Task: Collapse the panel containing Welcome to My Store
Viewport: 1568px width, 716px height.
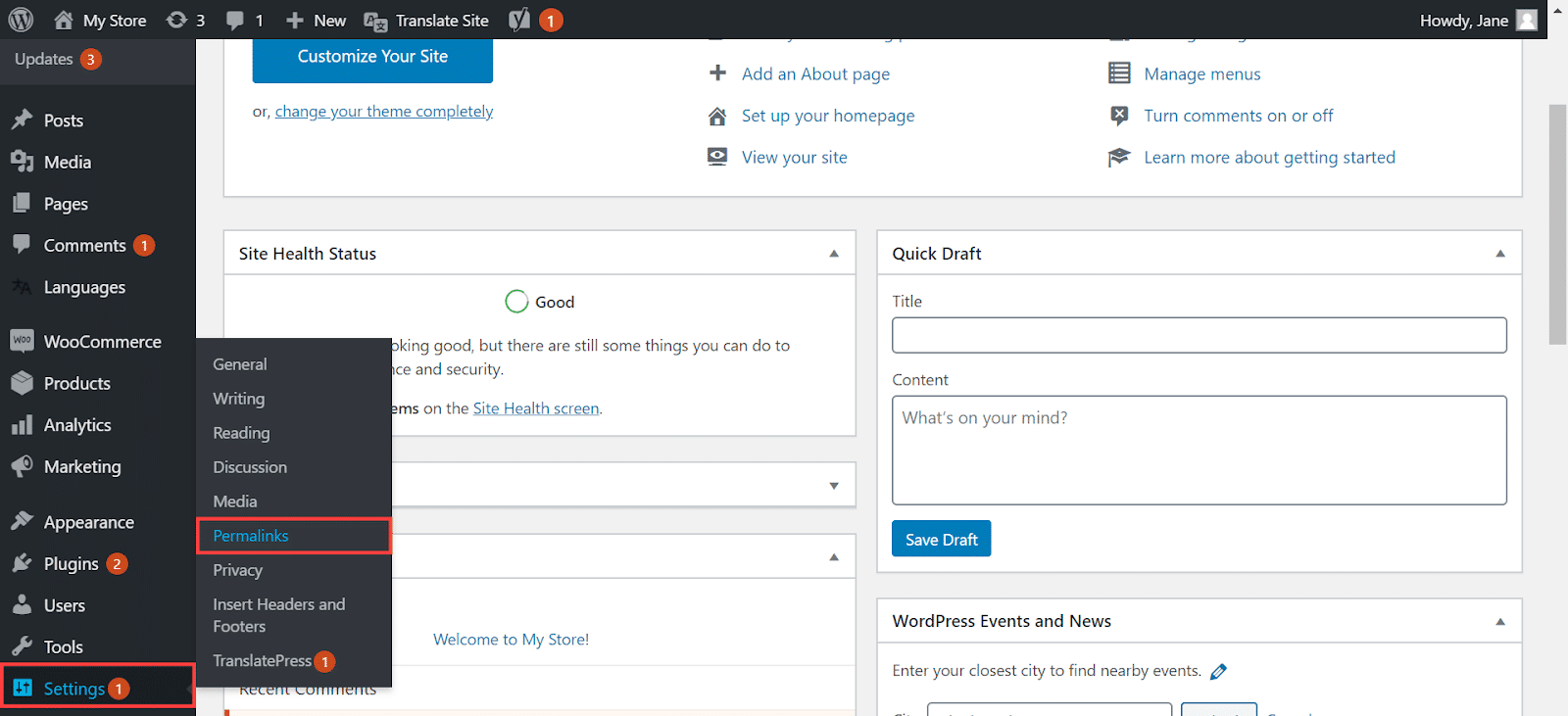Action: tap(834, 556)
